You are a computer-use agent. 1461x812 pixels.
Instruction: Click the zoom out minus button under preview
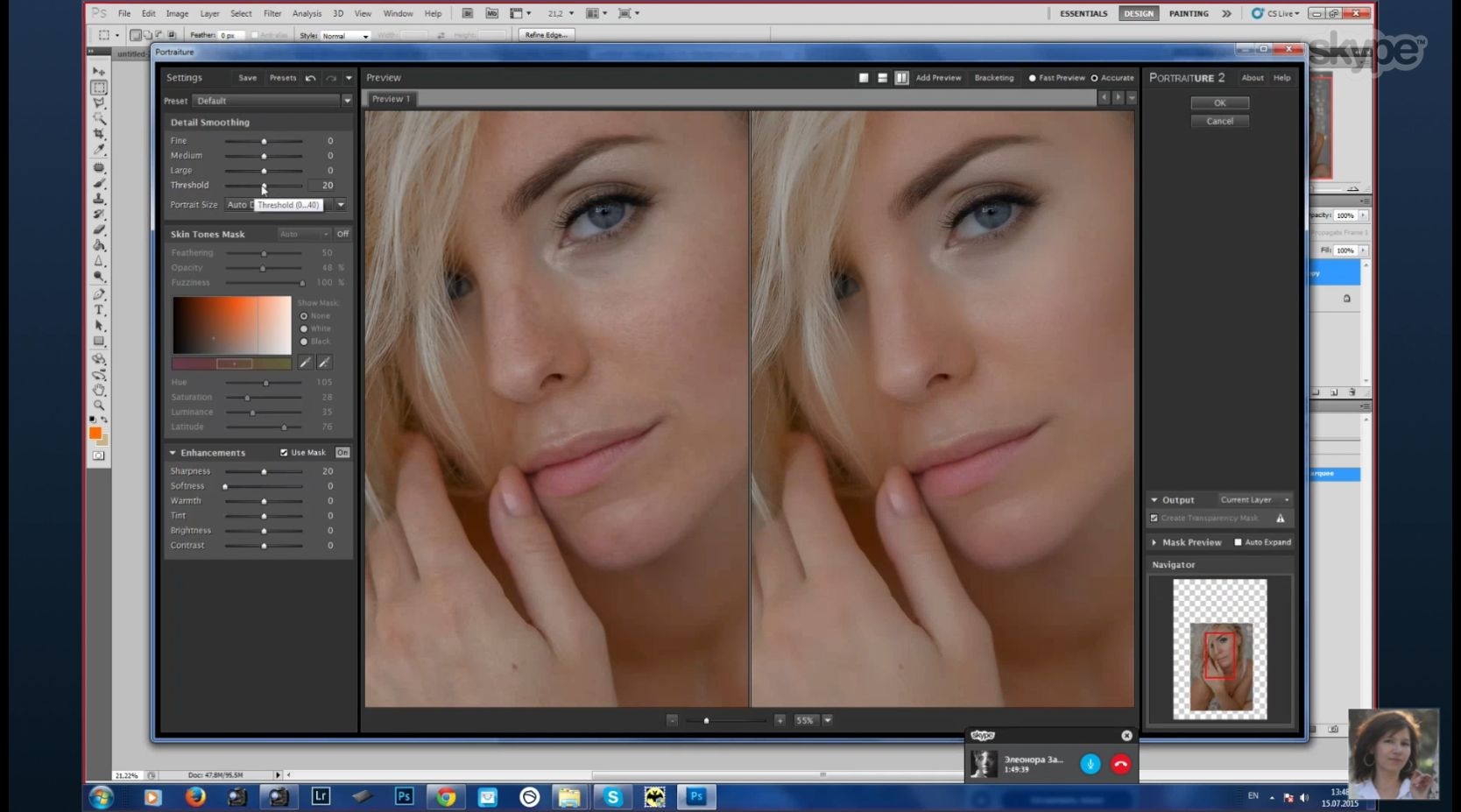pyautogui.click(x=672, y=720)
